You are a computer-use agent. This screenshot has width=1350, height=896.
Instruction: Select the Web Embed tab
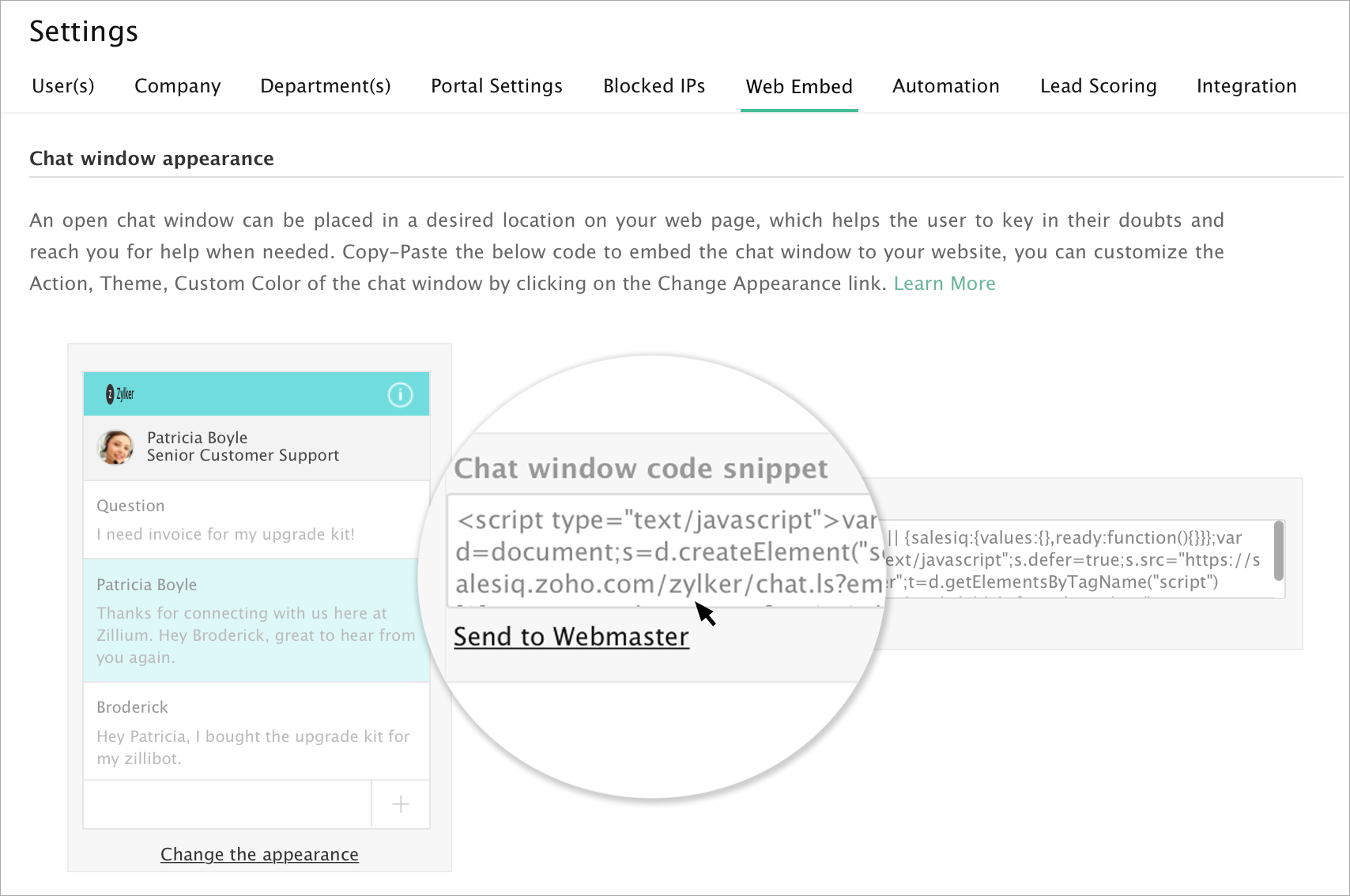(x=799, y=86)
